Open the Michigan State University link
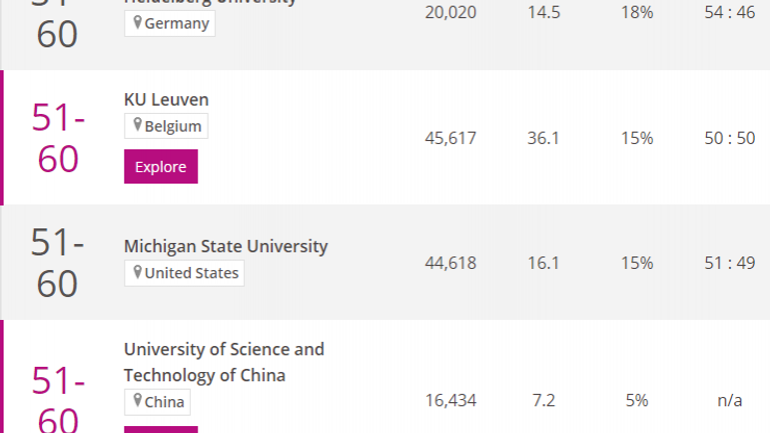Screen dimensions: 770x433 click(x=225, y=246)
